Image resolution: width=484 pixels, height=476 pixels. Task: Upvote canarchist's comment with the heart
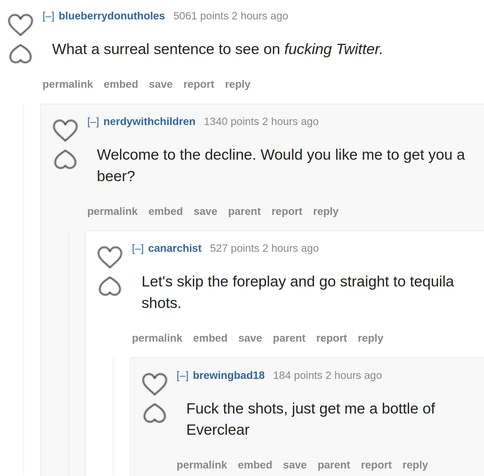[x=110, y=257]
